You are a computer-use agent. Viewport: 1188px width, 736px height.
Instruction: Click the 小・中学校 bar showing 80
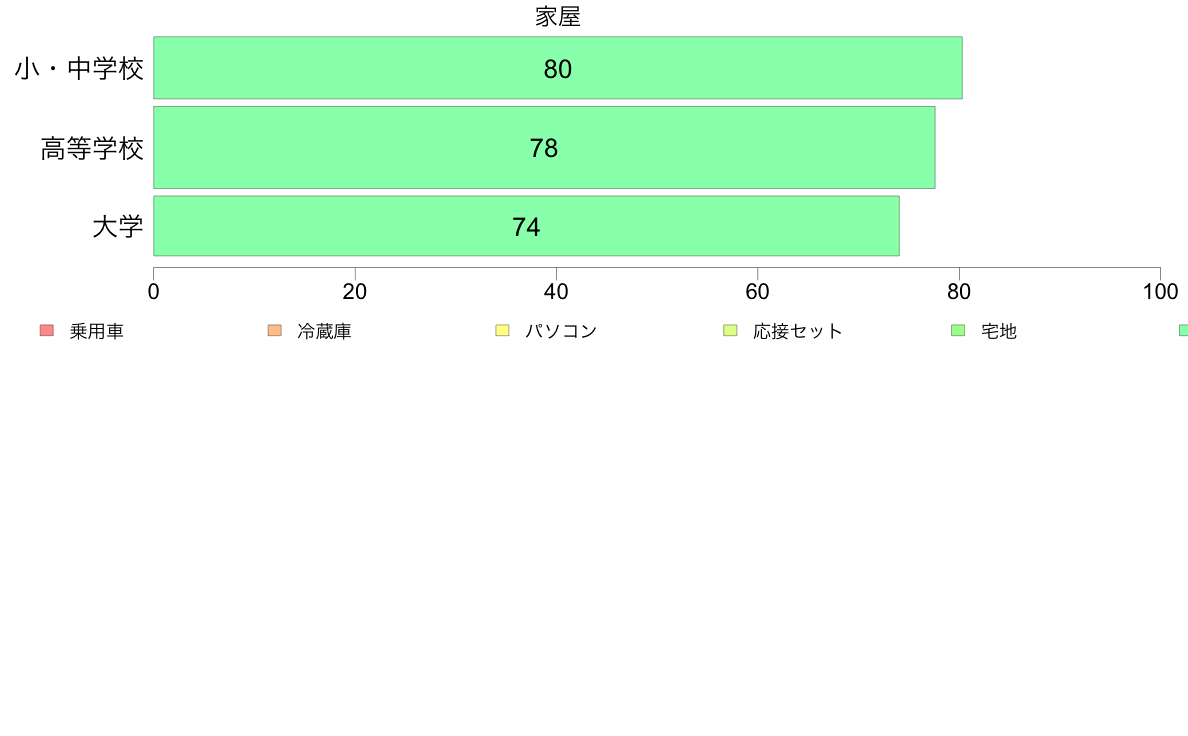pyautogui.click(x=558, y=67)
